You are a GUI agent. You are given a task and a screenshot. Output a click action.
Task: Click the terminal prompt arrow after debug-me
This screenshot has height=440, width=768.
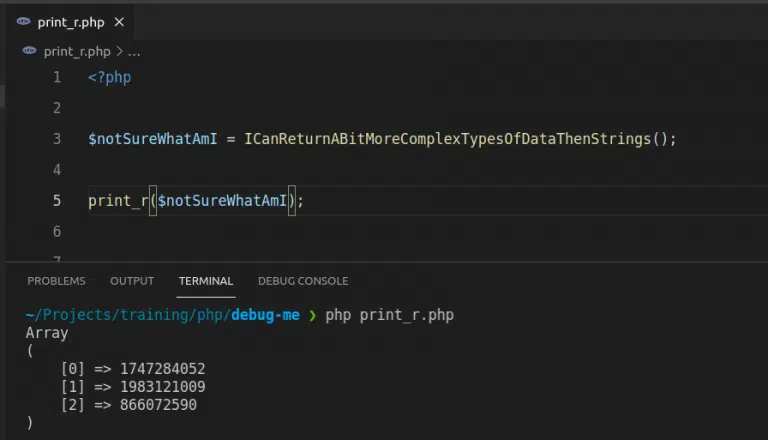312,315
